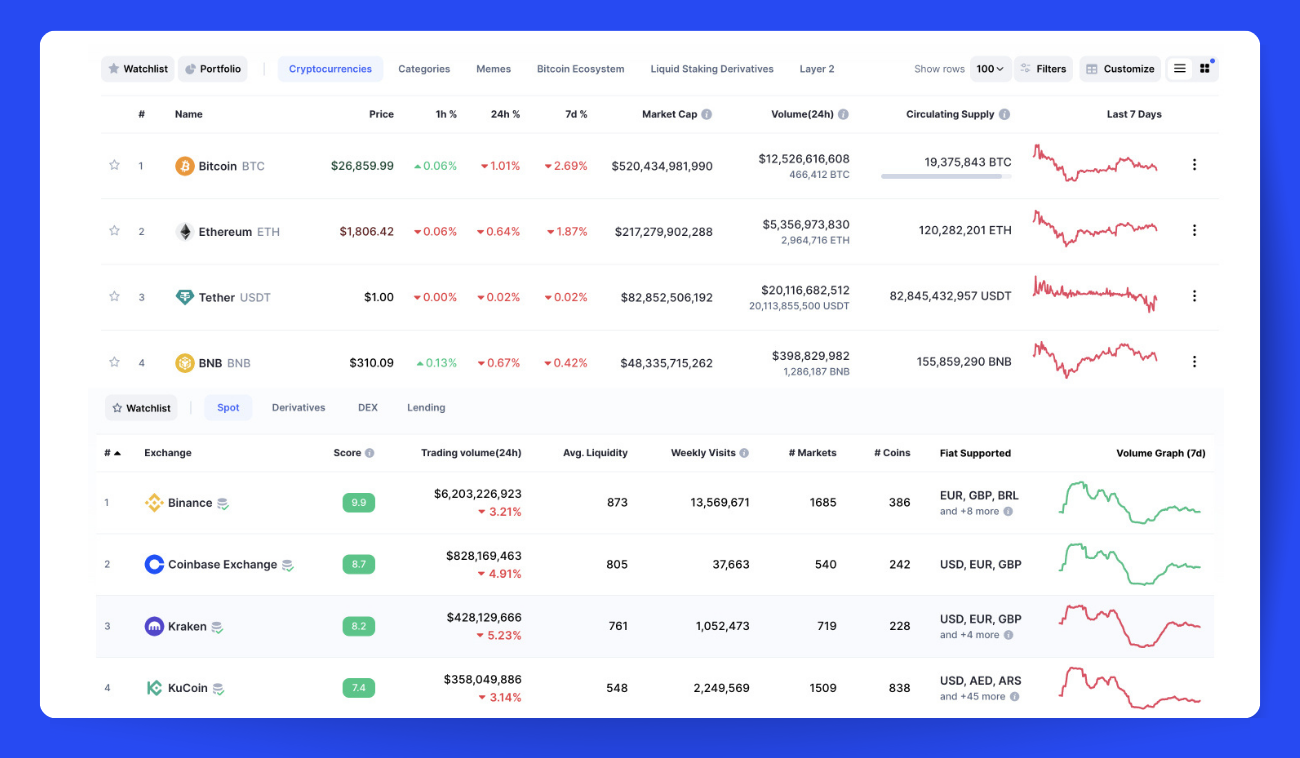The height and width of the screenshot is (758, 1300).
Task: Click info icon next to Binance +8 more
Action: [x=1008, y=511]
